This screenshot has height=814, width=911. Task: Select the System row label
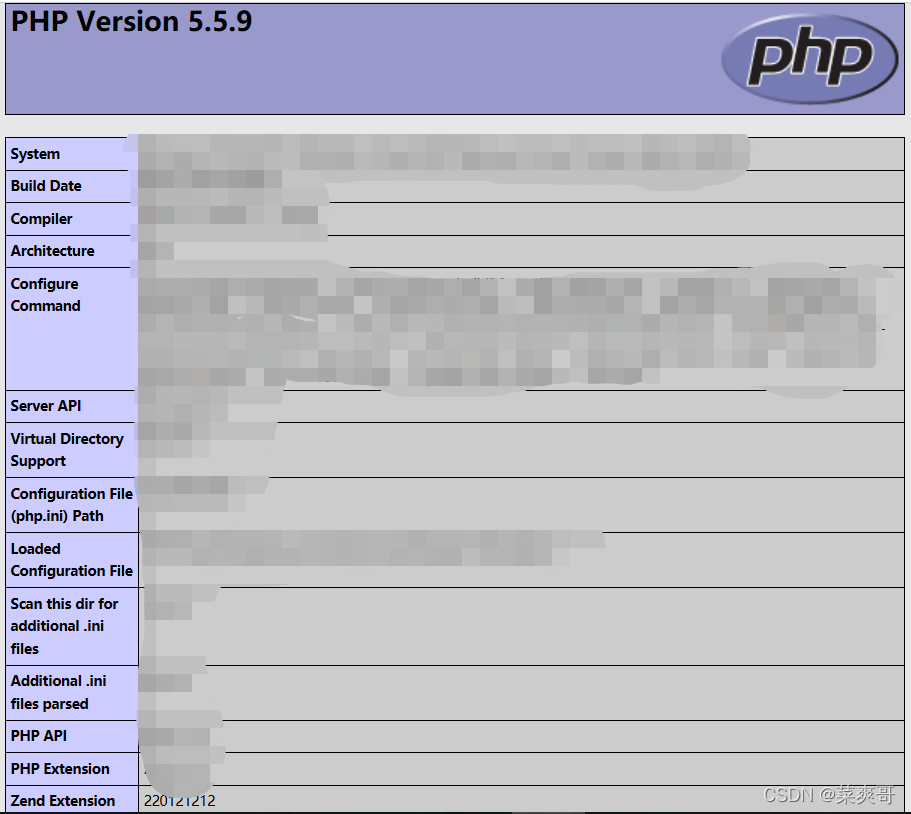click(x=35, y=154)
